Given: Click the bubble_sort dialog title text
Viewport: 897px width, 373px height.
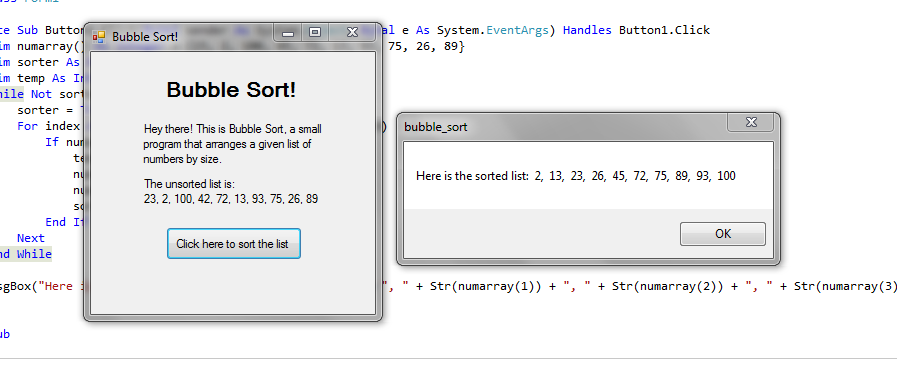Looking at the screenshot, I should coord(435,127).
